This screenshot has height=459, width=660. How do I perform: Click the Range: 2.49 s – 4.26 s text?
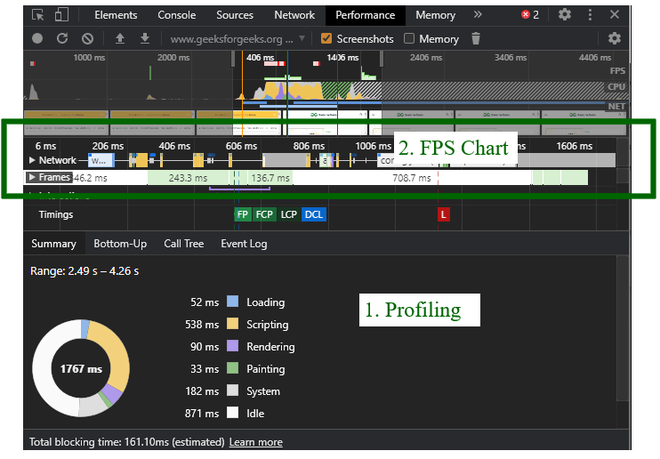click(x=85, y=271)
